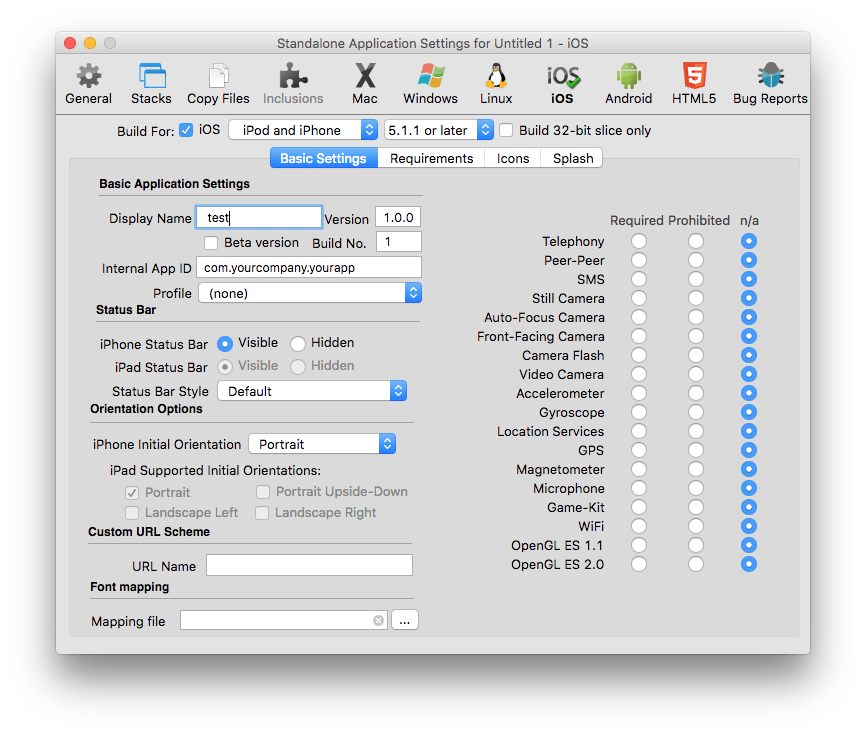This screenshot has height=734, width=866.
Task: Open the General settings pane
Action: click(88, 83)
